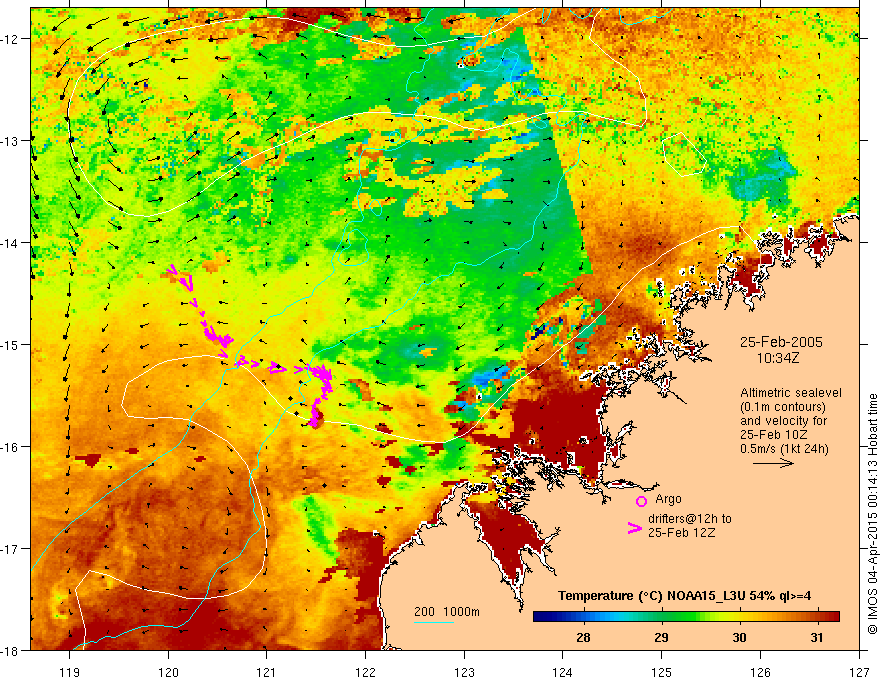This screenshot has width=880, height=680.
Task: Click the '25-Feb 12Z' drifter legend text
Action: [681, 532]
